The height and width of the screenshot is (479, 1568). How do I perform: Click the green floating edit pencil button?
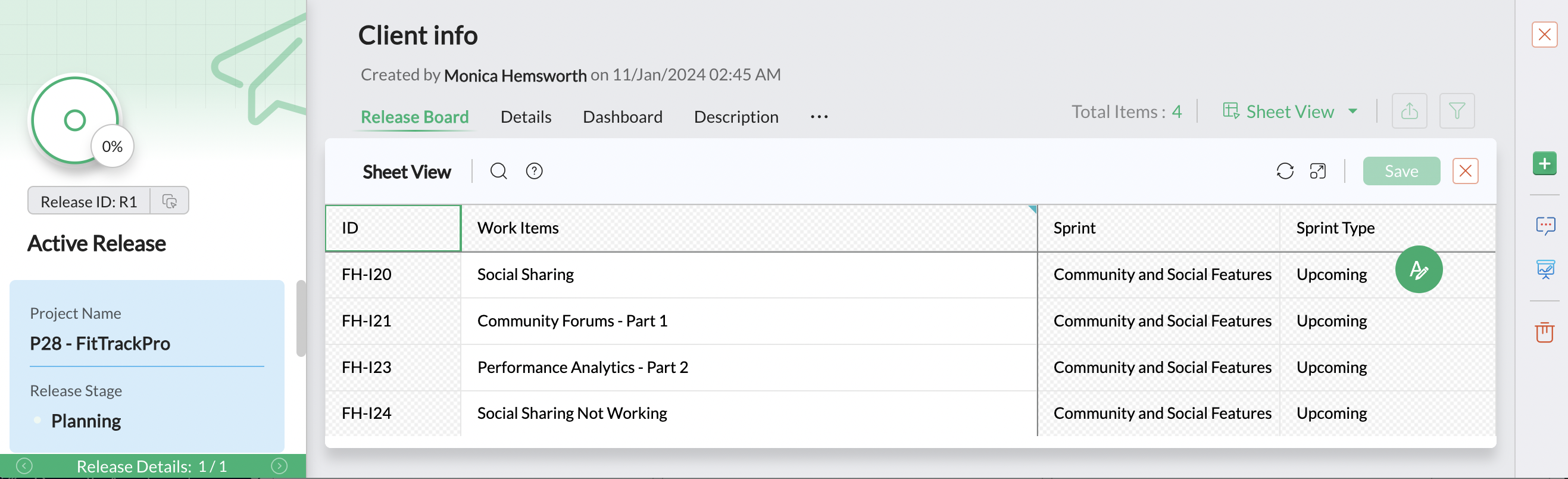1417,269
